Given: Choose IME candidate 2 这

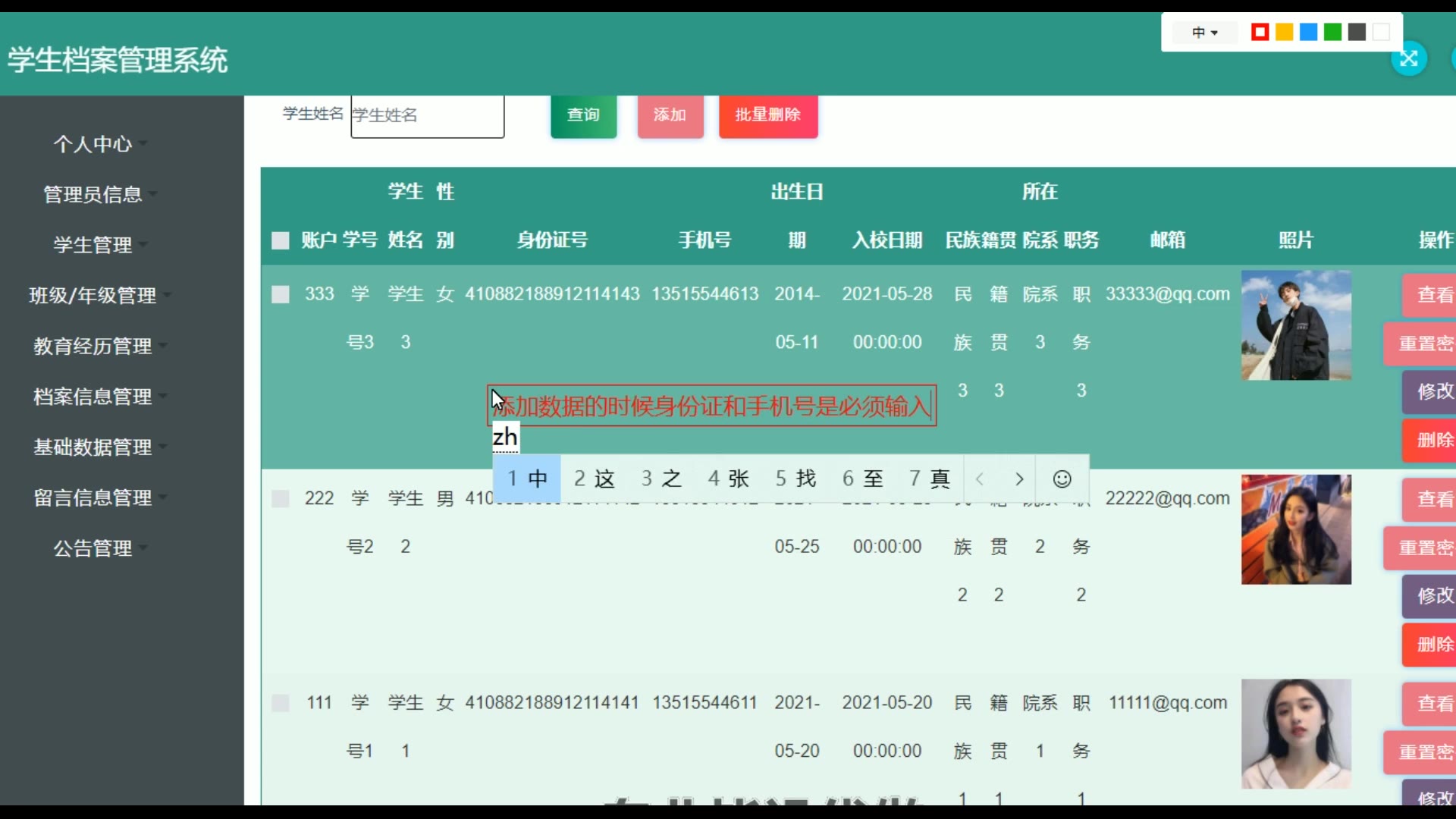Looking at the screenshot, I should (594, 479).
